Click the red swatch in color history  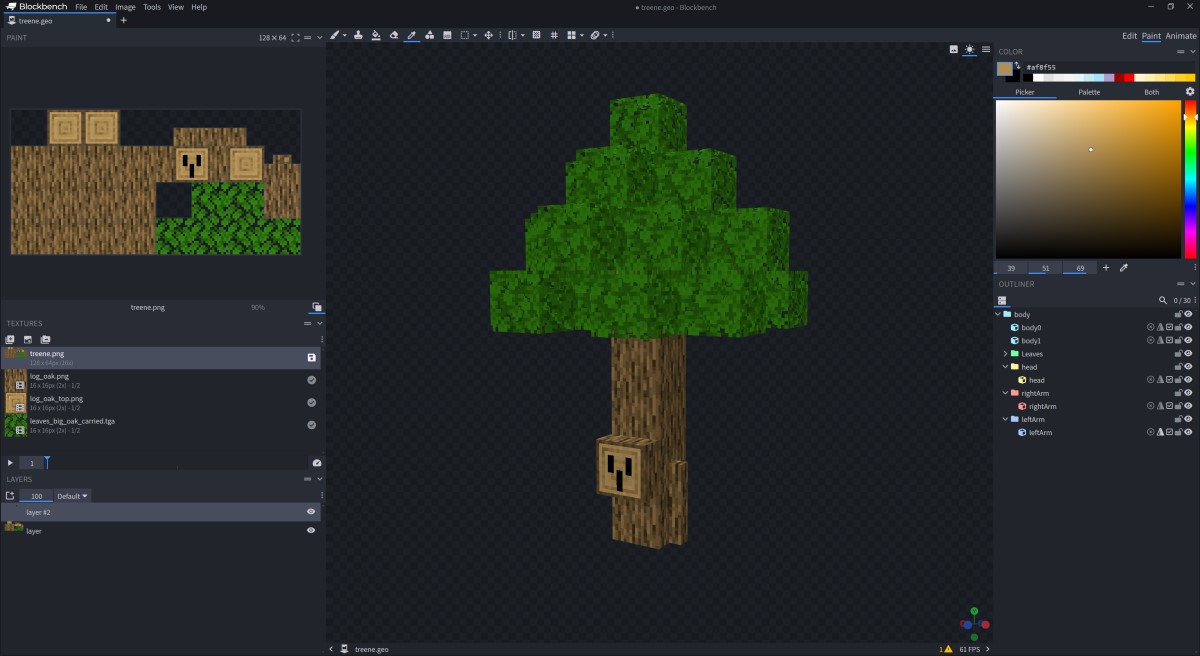[x=1128, y=77]
